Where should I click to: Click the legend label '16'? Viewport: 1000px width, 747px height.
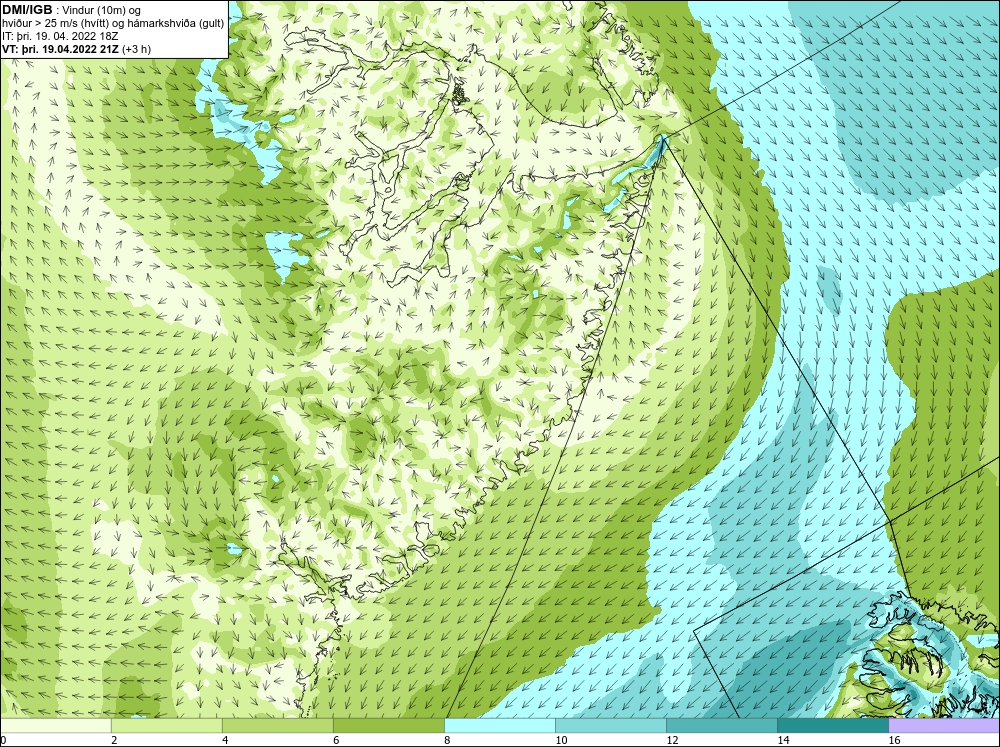[894, 740]
